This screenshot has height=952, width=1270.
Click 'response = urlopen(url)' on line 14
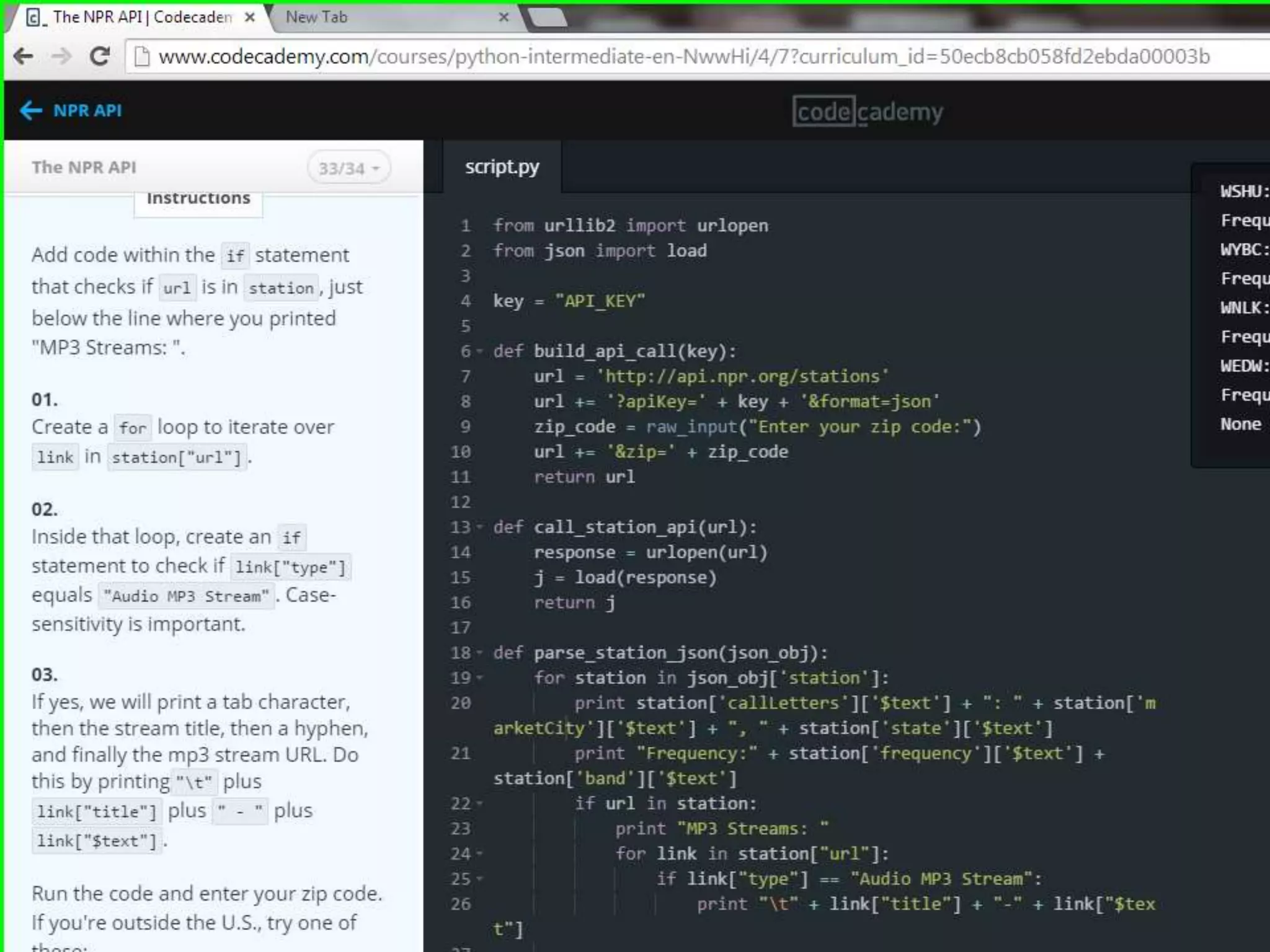click(x=651, y=552)
